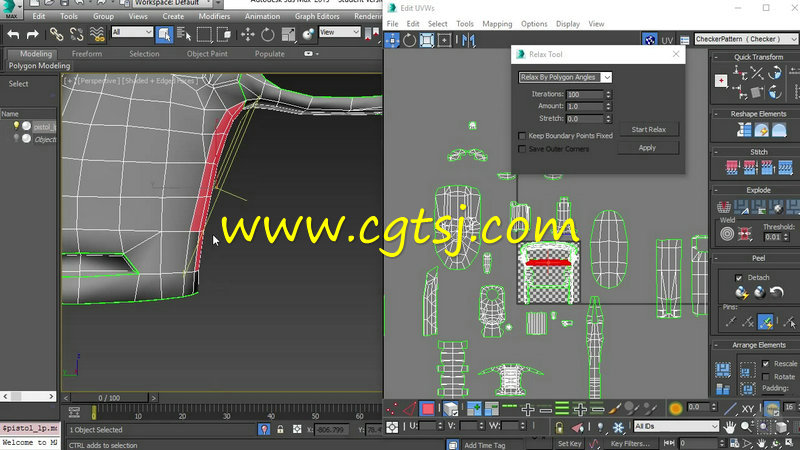Select the Link tool icon
Viewport: 800px width, 450px height.
pyautogui.click(x=56, y=34)
